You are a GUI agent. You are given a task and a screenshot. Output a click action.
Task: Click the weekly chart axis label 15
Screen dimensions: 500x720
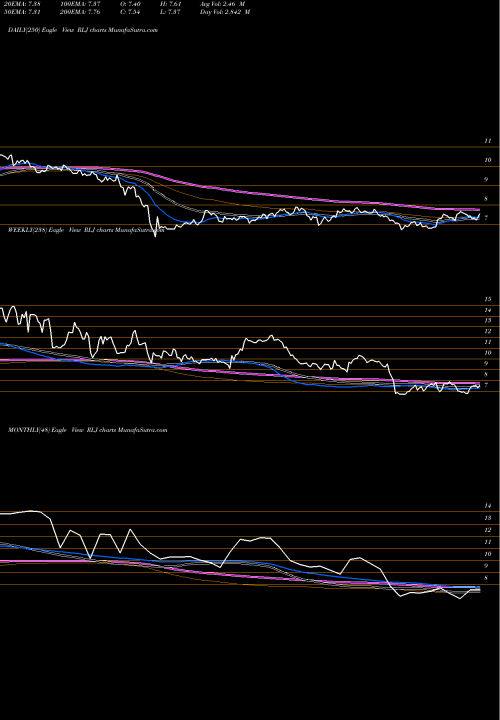click(488, 299)
